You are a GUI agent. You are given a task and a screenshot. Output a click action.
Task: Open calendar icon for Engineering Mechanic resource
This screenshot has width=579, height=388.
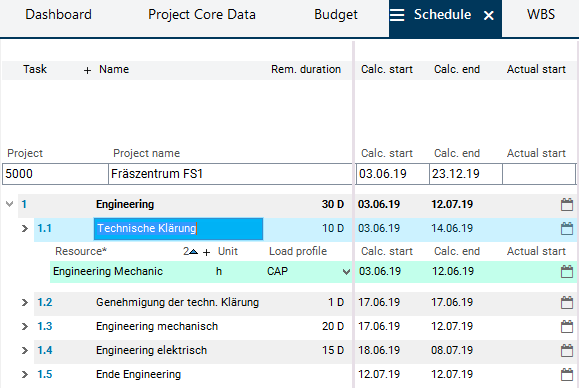coord(567,271)
